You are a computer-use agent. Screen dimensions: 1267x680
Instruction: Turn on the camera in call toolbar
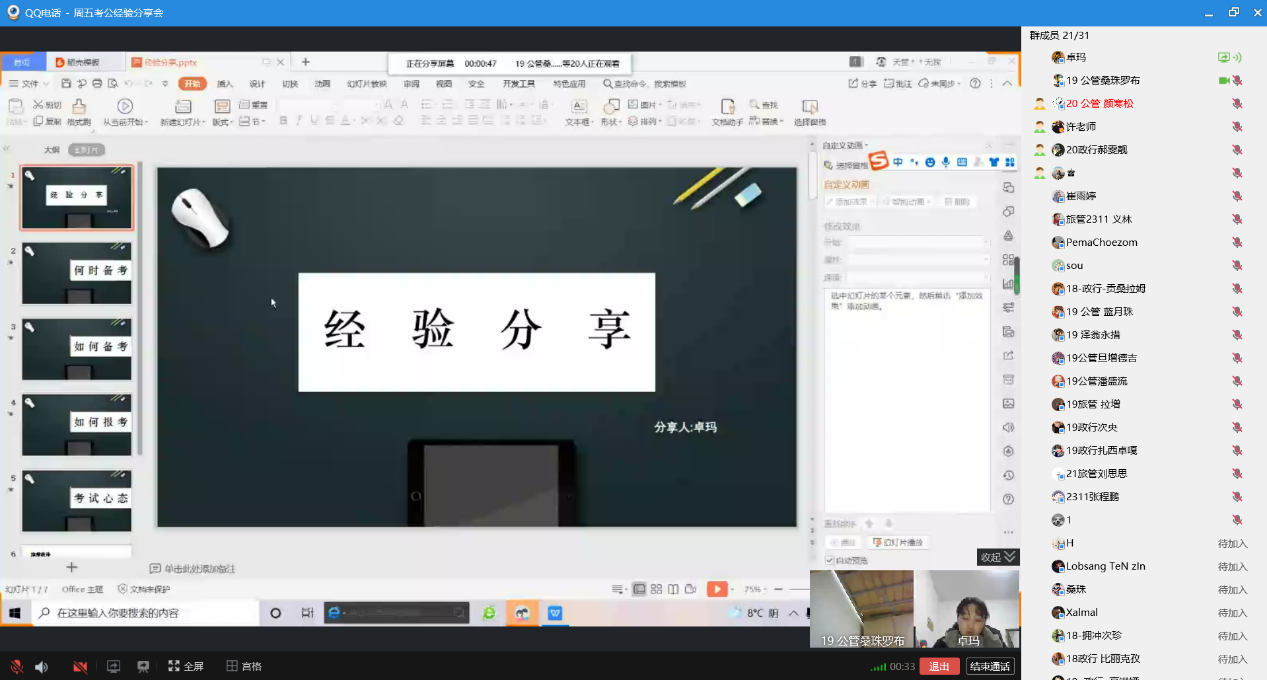(x=80, y=666)
